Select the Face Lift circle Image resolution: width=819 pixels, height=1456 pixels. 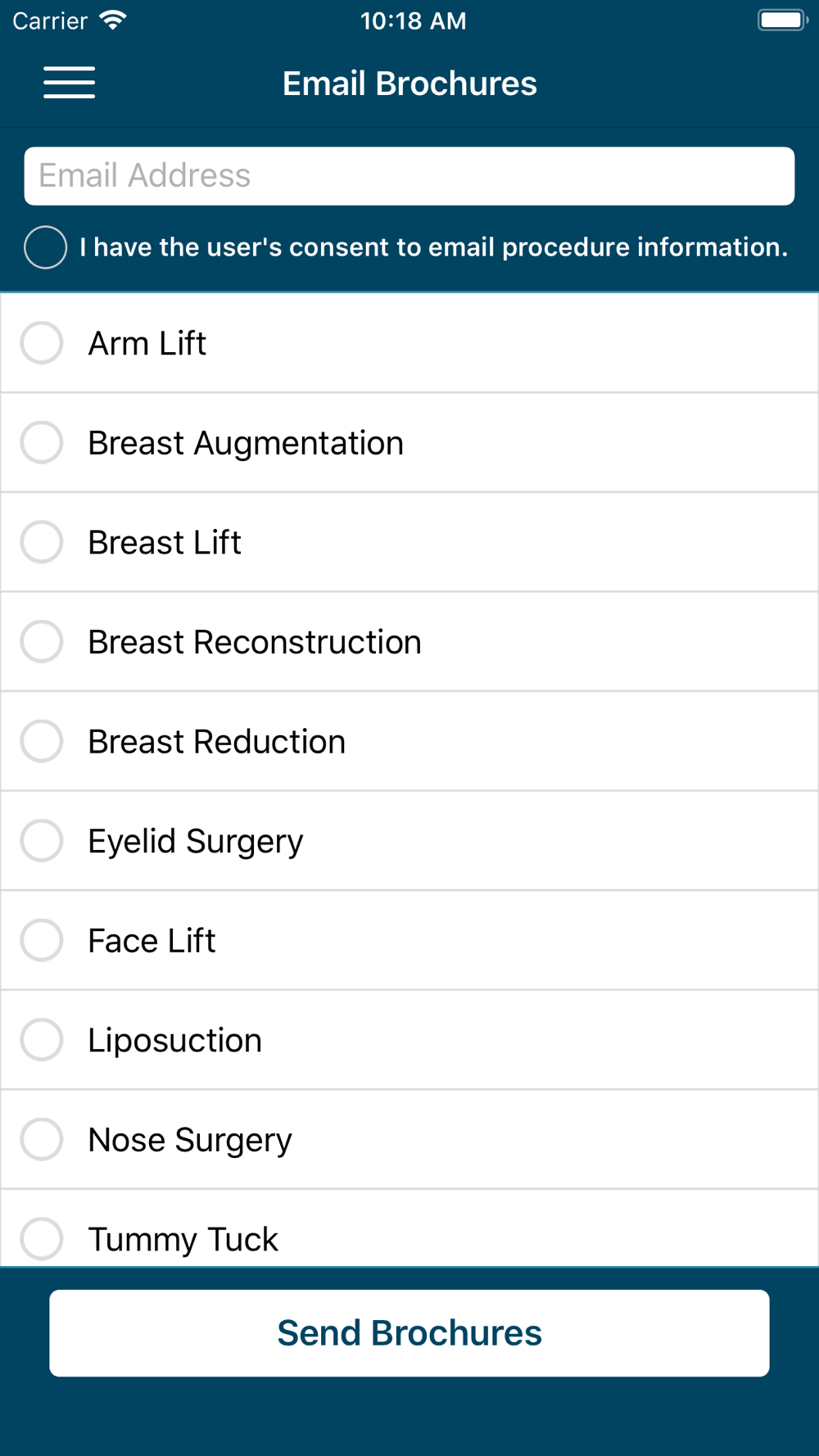42,940
